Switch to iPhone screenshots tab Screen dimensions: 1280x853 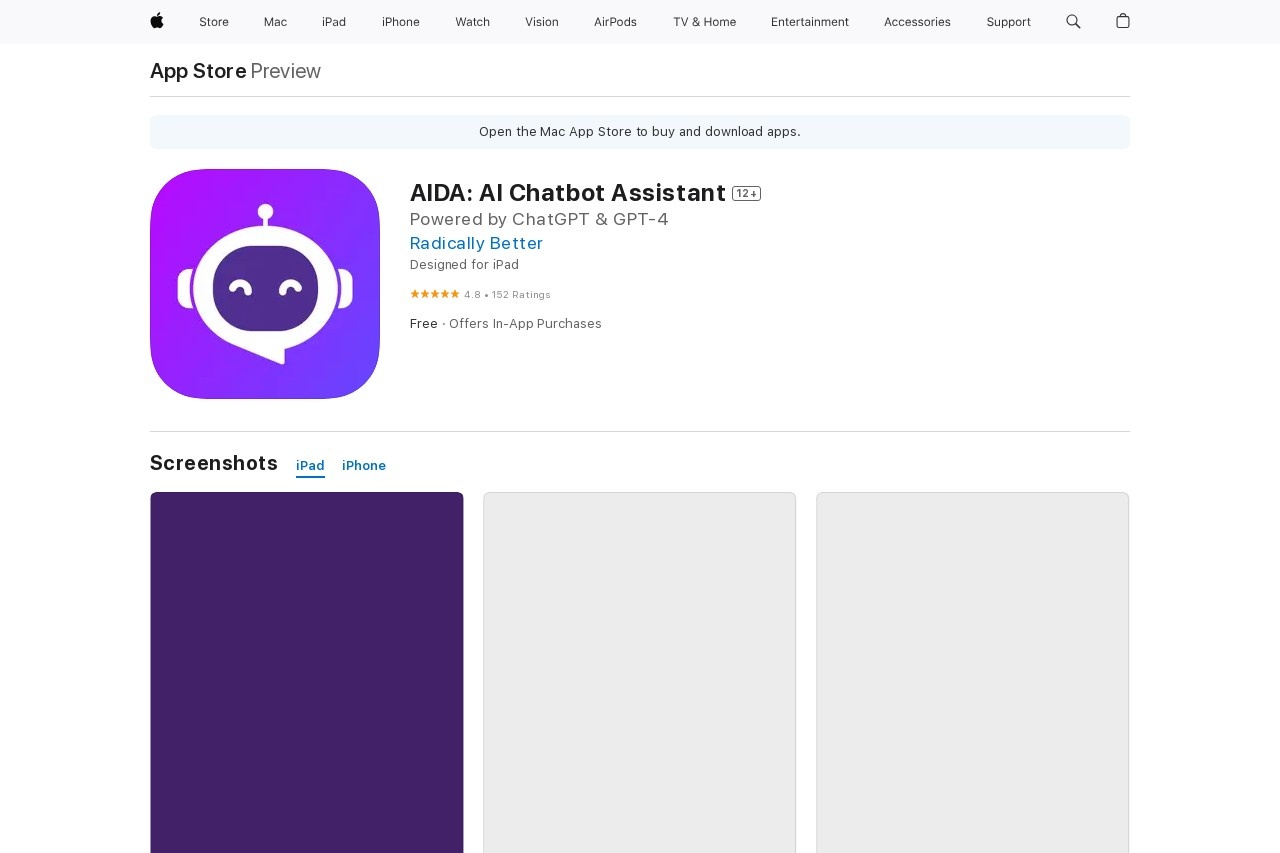[364, 466]
